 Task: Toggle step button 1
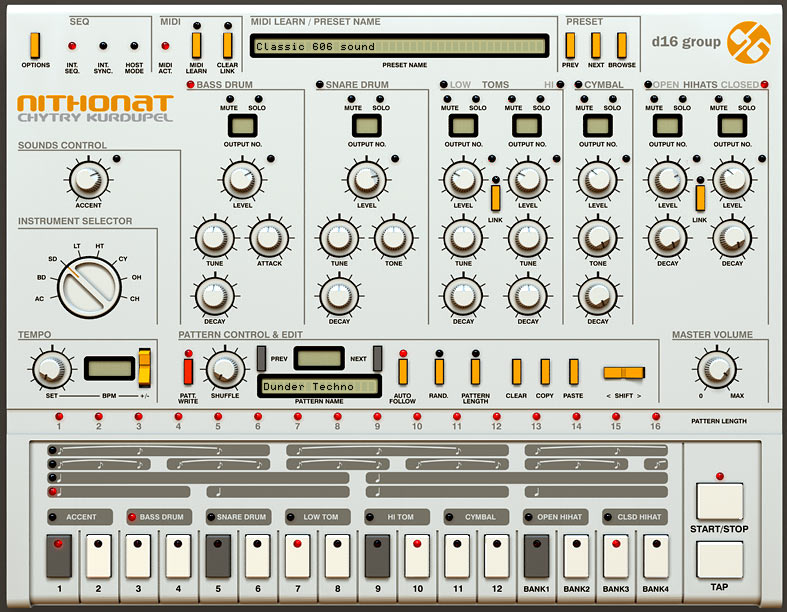coord(59,556)
